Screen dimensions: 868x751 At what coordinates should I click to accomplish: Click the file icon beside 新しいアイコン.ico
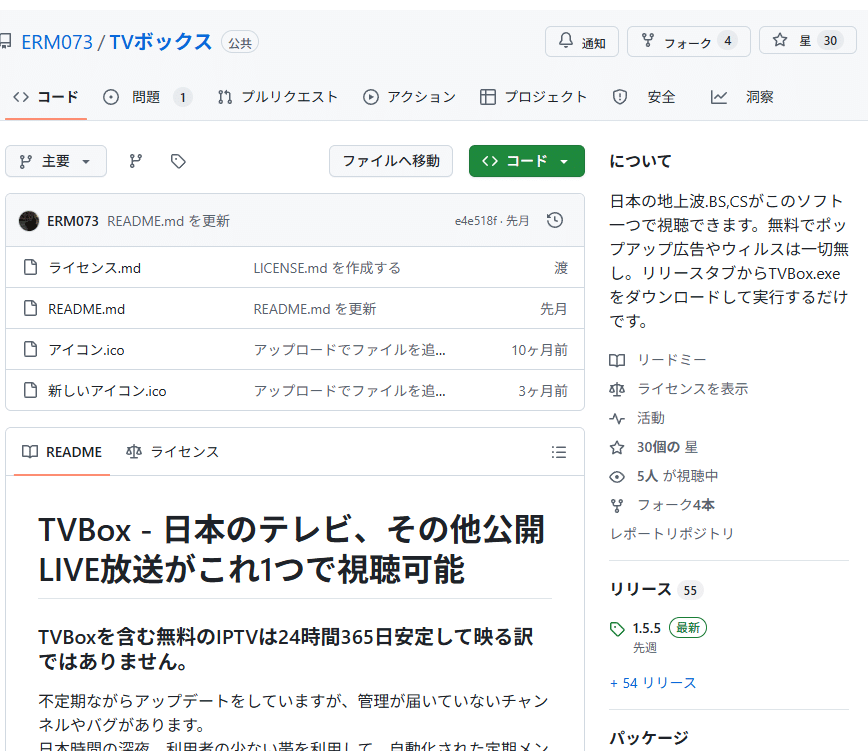tap(30, 390)
